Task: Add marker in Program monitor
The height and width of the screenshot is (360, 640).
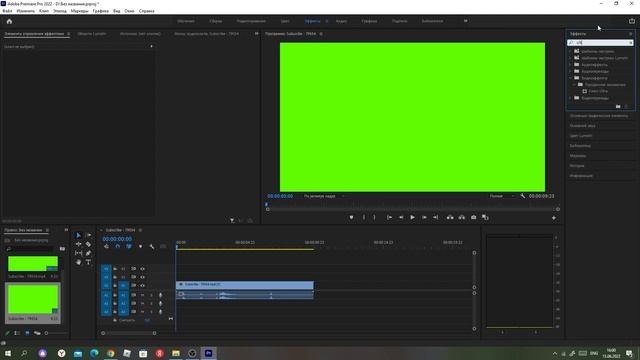Action: 351,218
